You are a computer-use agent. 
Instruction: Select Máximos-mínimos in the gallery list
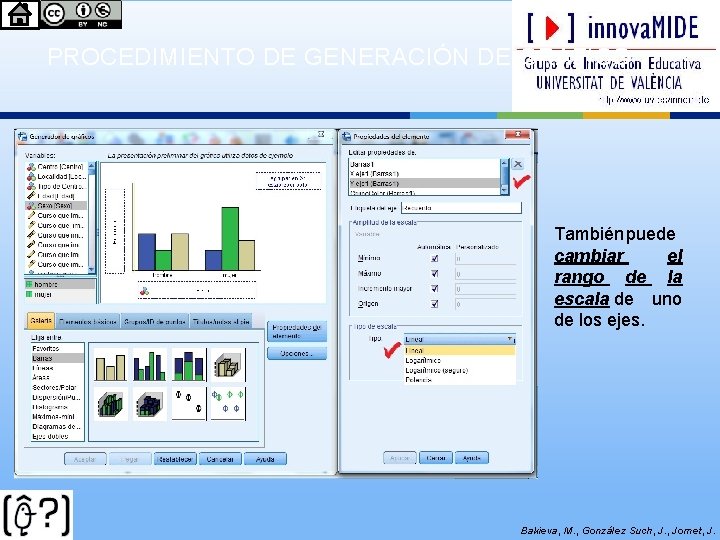tap(57, 416)
